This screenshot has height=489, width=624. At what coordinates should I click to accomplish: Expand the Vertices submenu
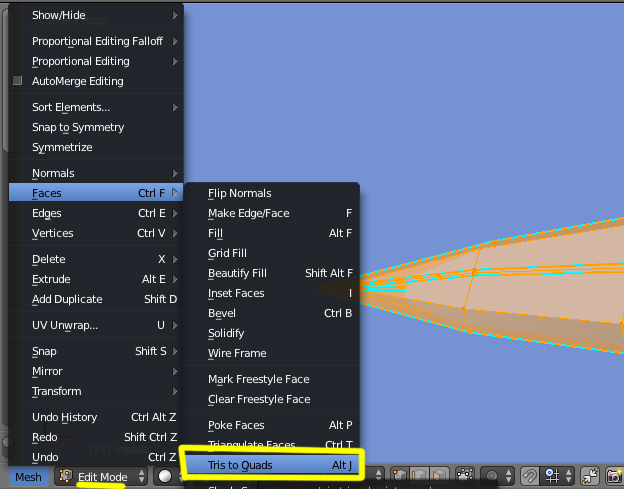point(96,233)
